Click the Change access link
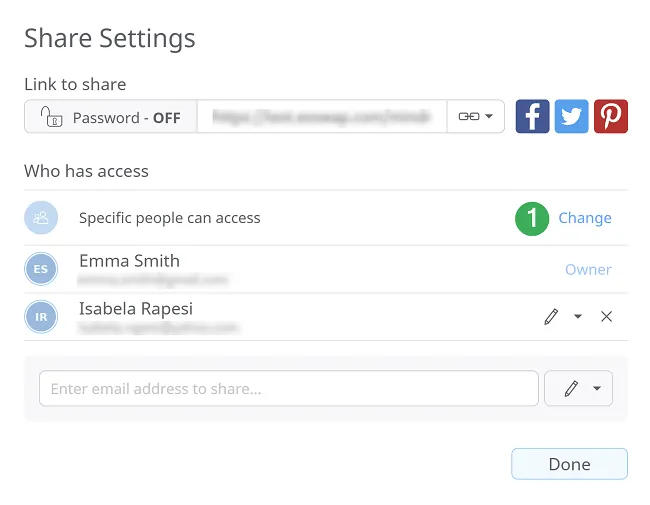The height and width of the screenshot is (505, 650). [x=584, y=218]
